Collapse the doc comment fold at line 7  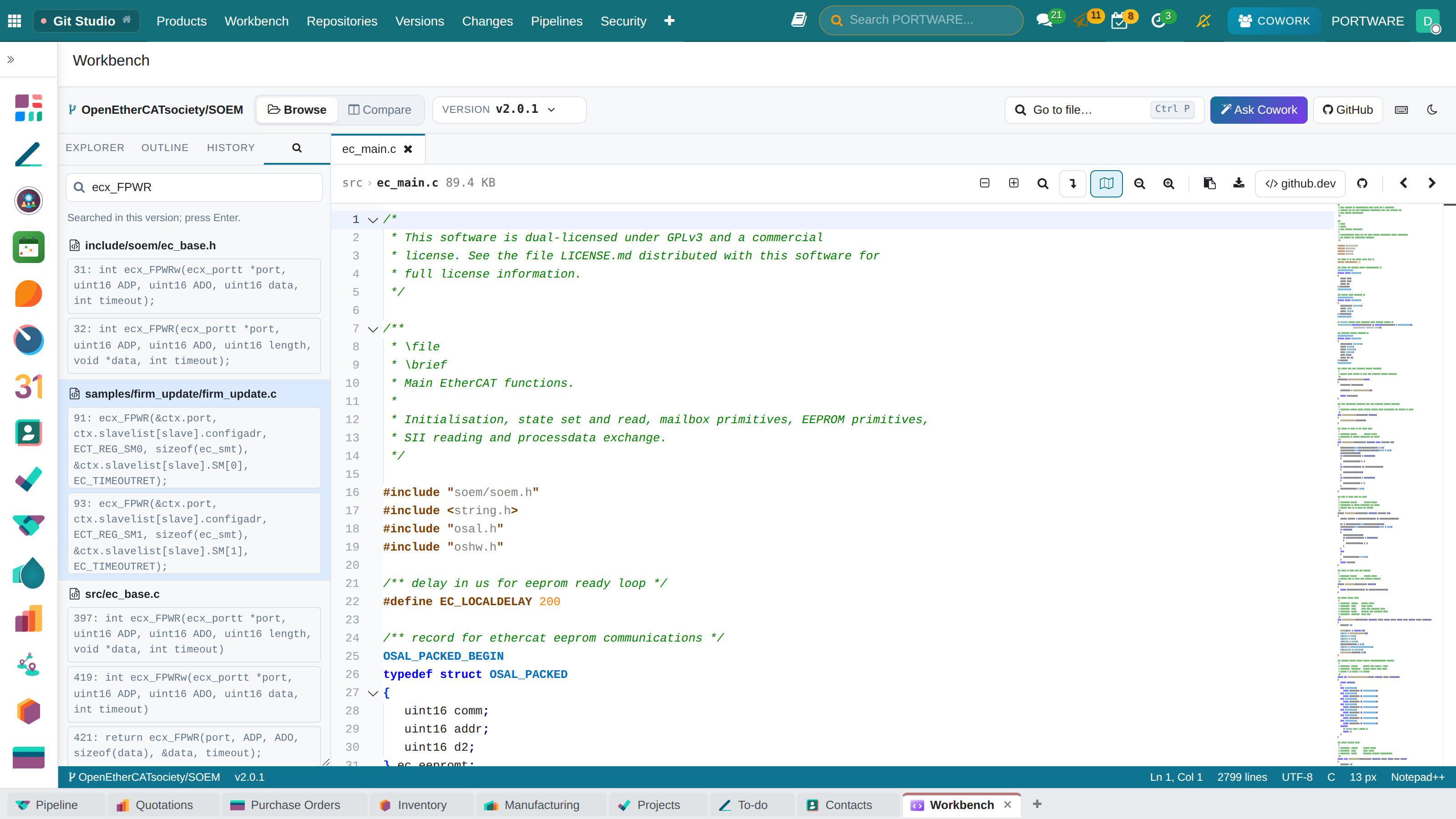[373, 329]
